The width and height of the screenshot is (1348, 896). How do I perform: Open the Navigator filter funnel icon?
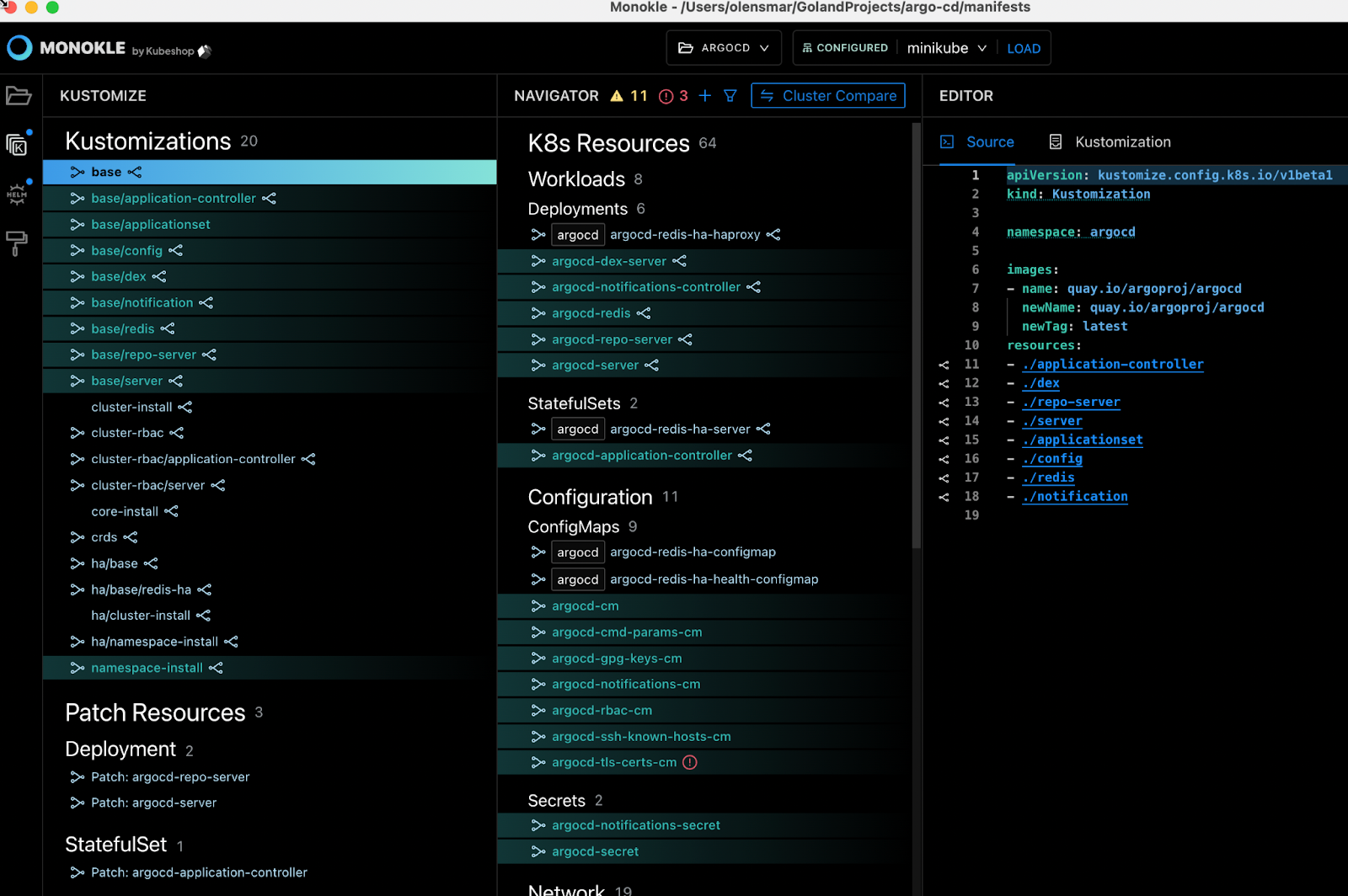730,96
